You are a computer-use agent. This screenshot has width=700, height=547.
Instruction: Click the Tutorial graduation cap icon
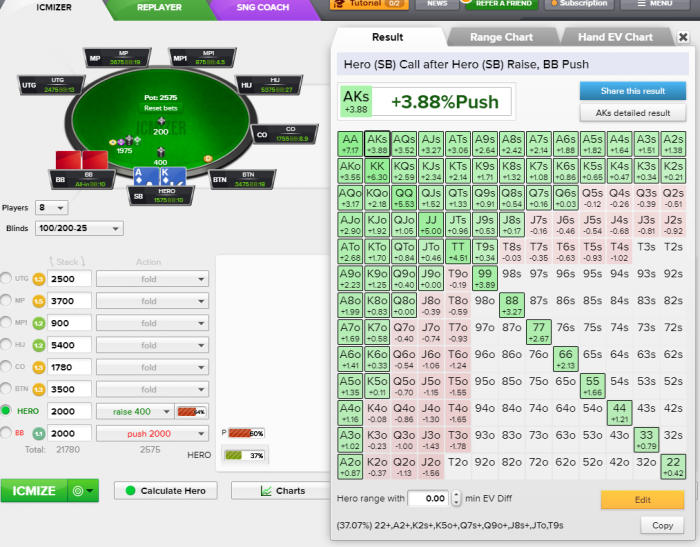340,4
